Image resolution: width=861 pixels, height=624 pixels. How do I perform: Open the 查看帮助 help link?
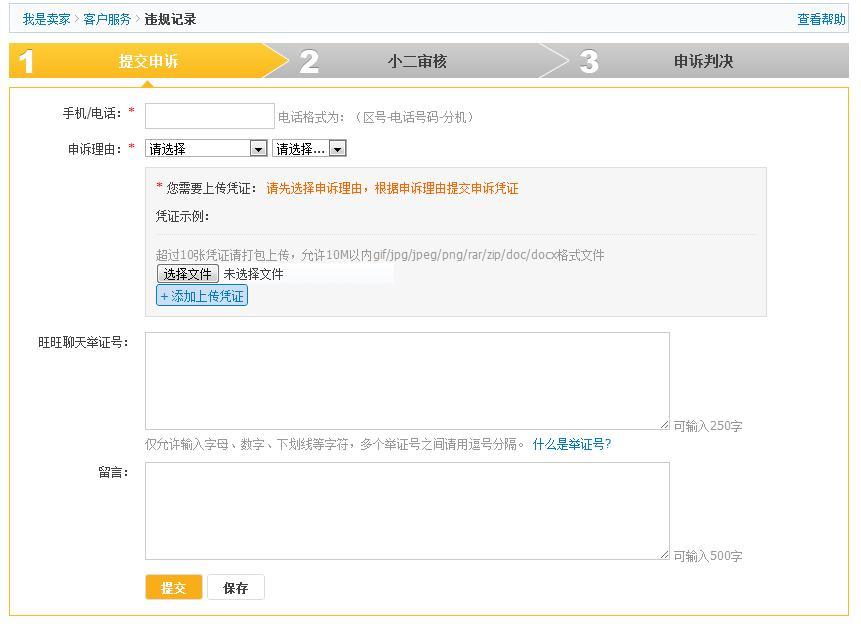click(821, 19)
